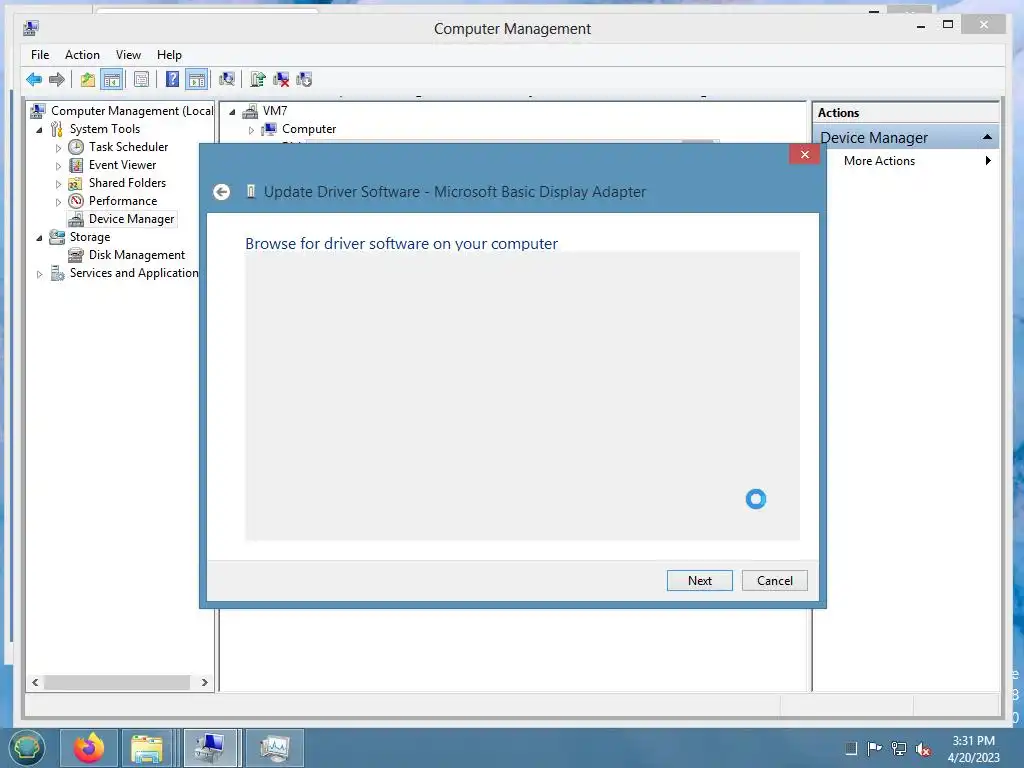
Task: Click Scan for hardware changes icon
Action: (x=227, y=80)
